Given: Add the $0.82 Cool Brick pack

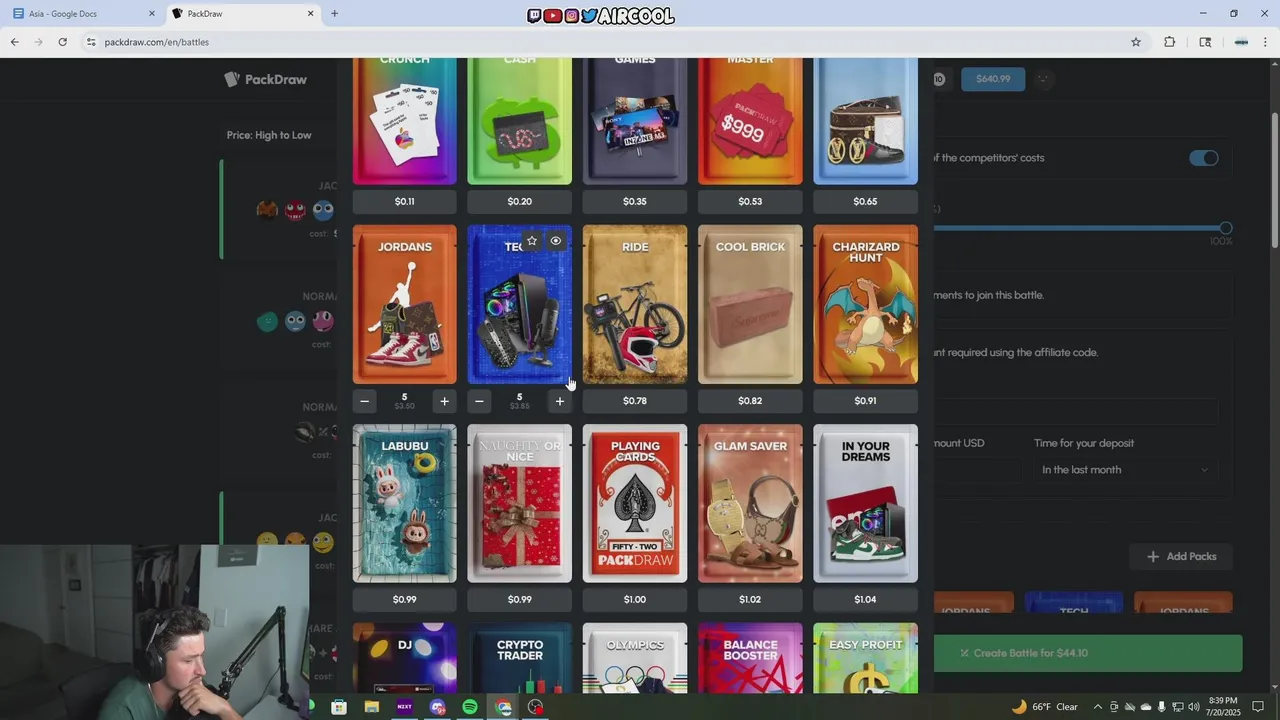Looking at the screenshot, I should pos(750,401).
